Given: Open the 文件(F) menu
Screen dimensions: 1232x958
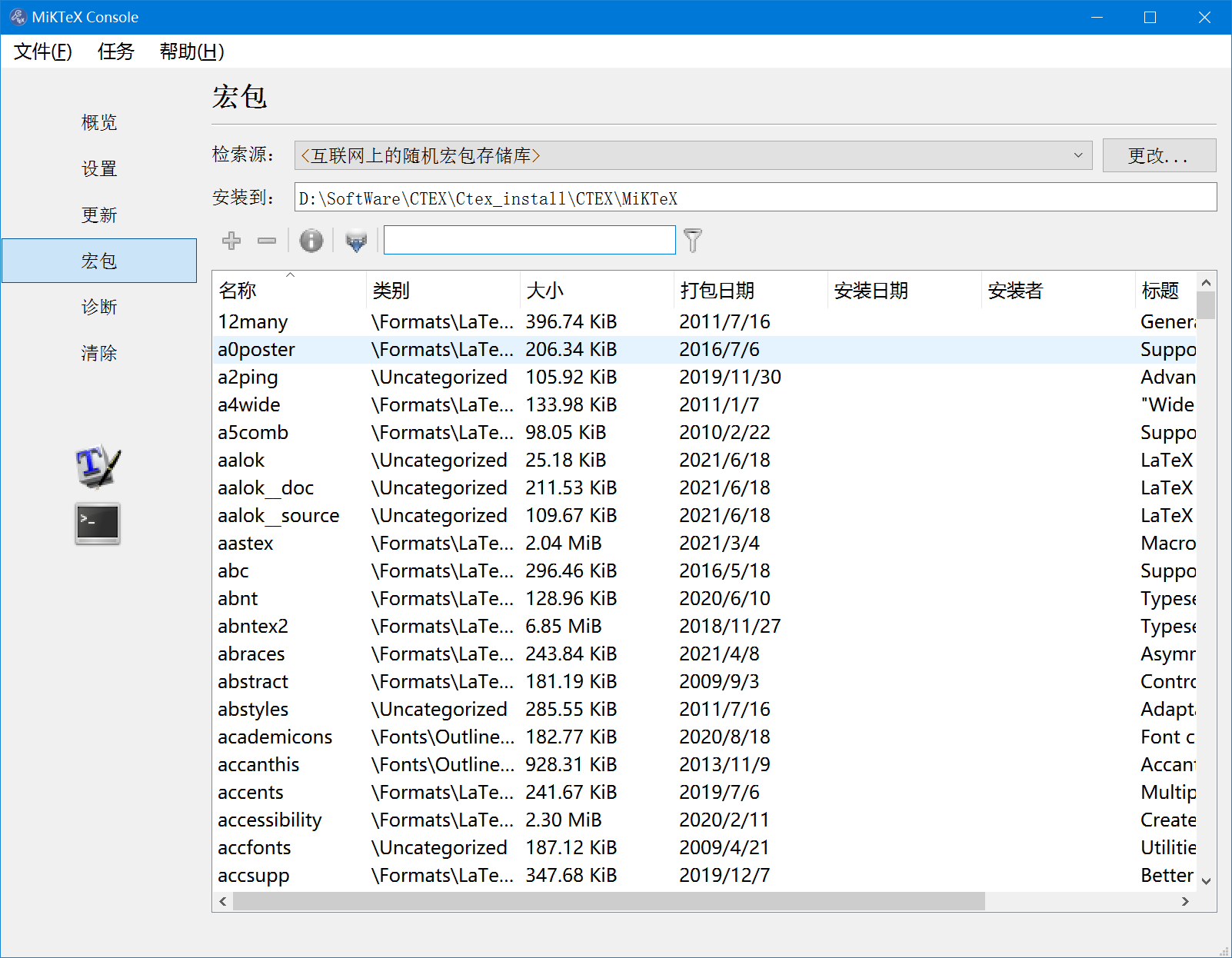Looking at the screenshot, I should (x=43, y=52).
